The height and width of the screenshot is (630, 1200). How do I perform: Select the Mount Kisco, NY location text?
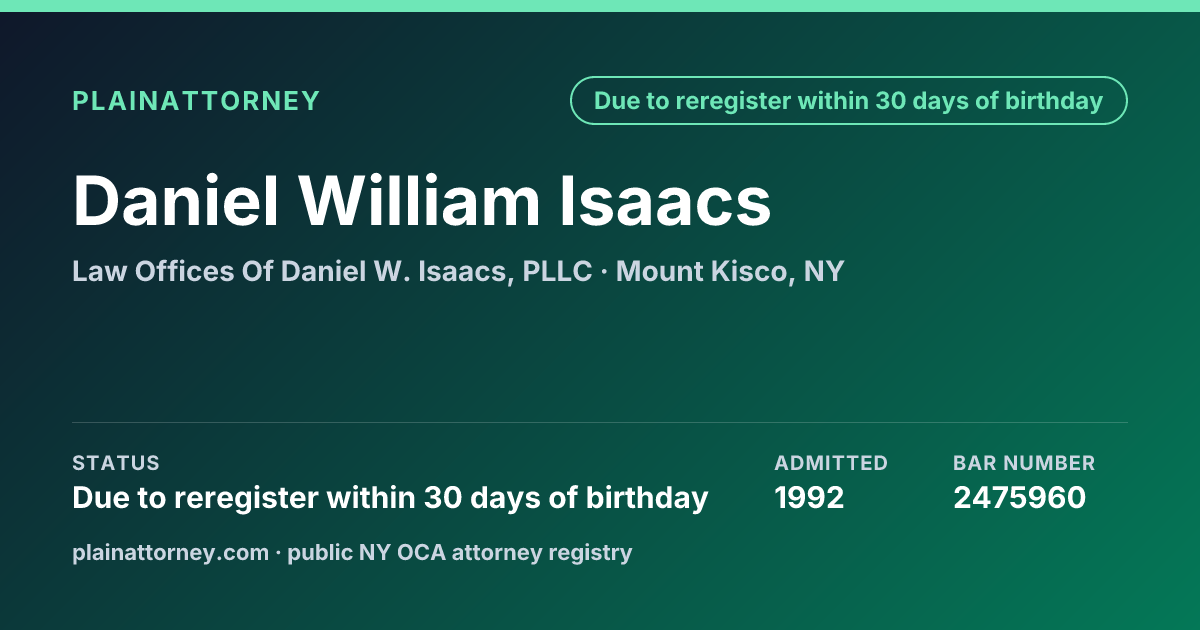(x=730, y=271)
